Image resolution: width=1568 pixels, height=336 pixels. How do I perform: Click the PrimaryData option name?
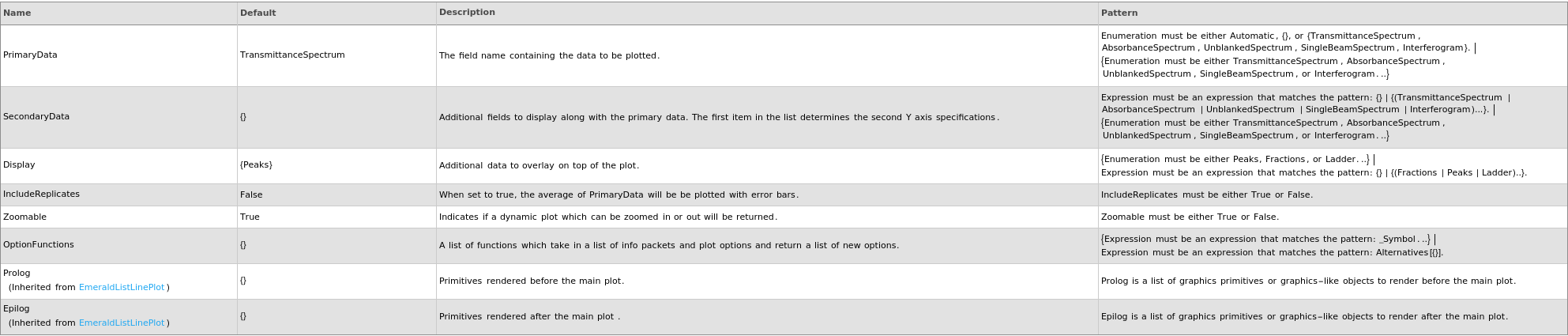(30, 55)
